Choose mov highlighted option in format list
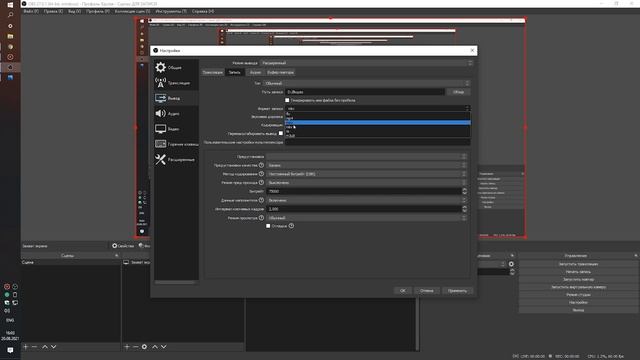The width and height of the screenshot is (640, 360). (378, 122)
